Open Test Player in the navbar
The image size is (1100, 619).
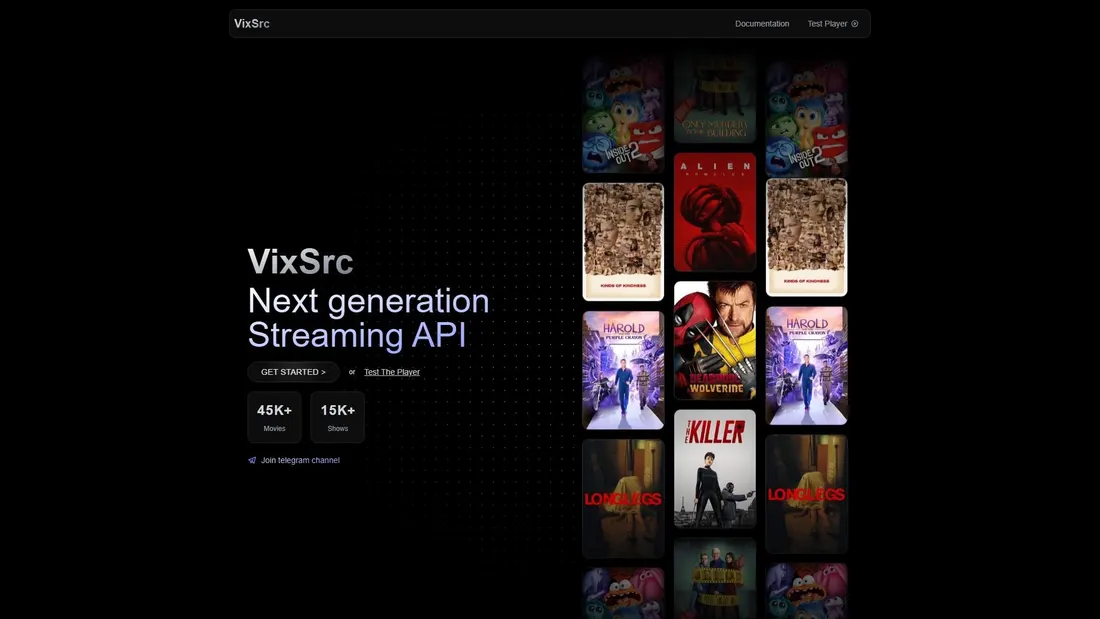tap(832, 24)
